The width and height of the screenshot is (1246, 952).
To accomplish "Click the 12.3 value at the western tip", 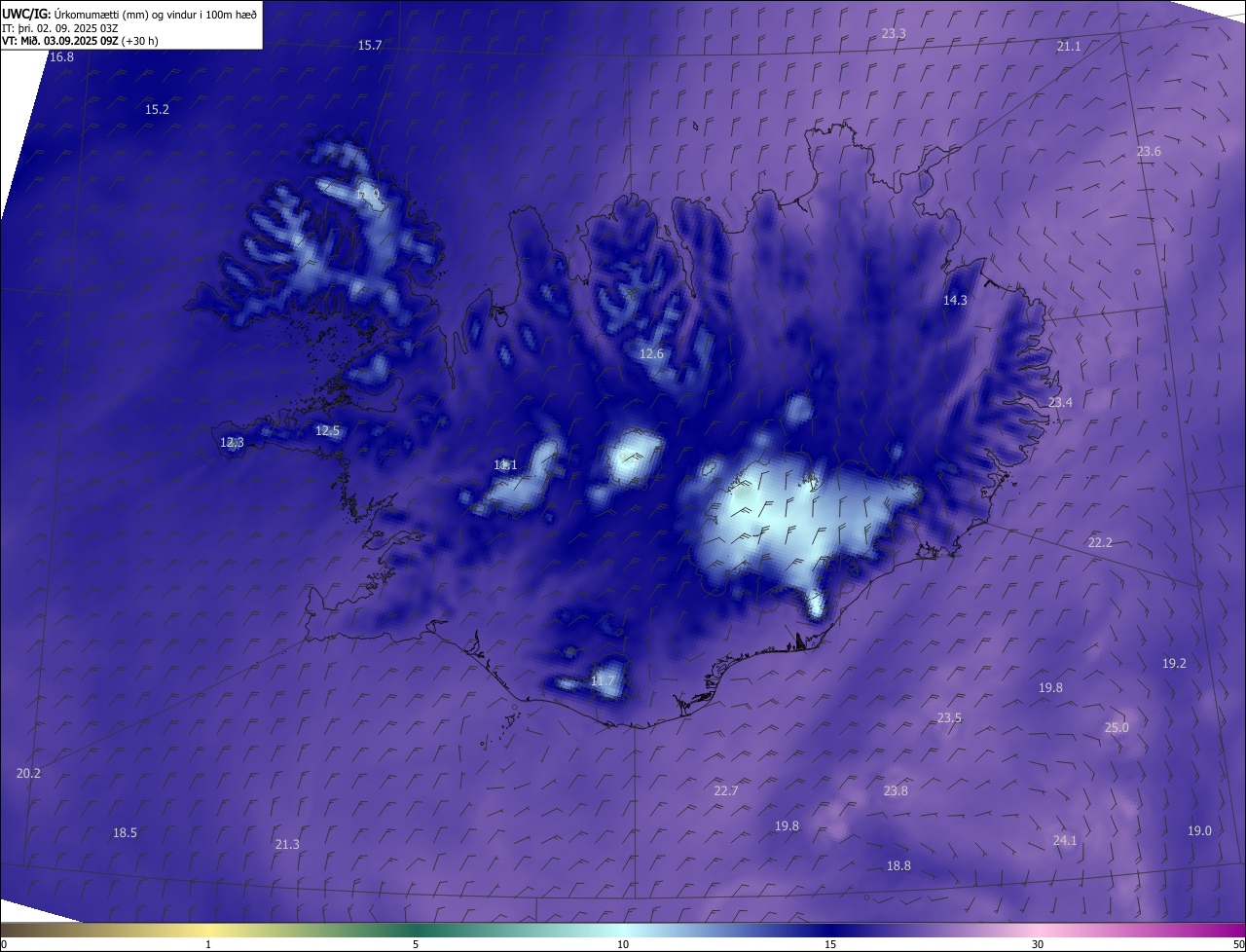I will [232, 443].
